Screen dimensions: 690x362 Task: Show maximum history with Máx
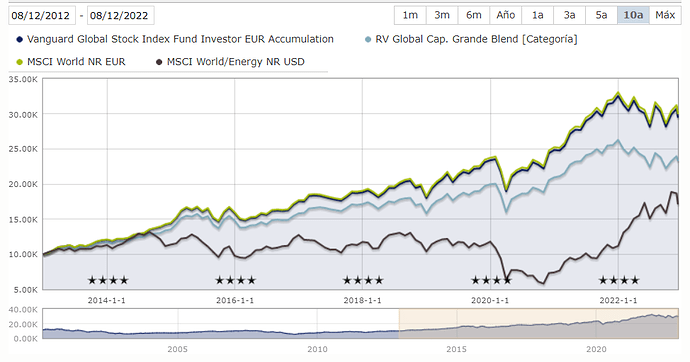[x=665, y=15]
